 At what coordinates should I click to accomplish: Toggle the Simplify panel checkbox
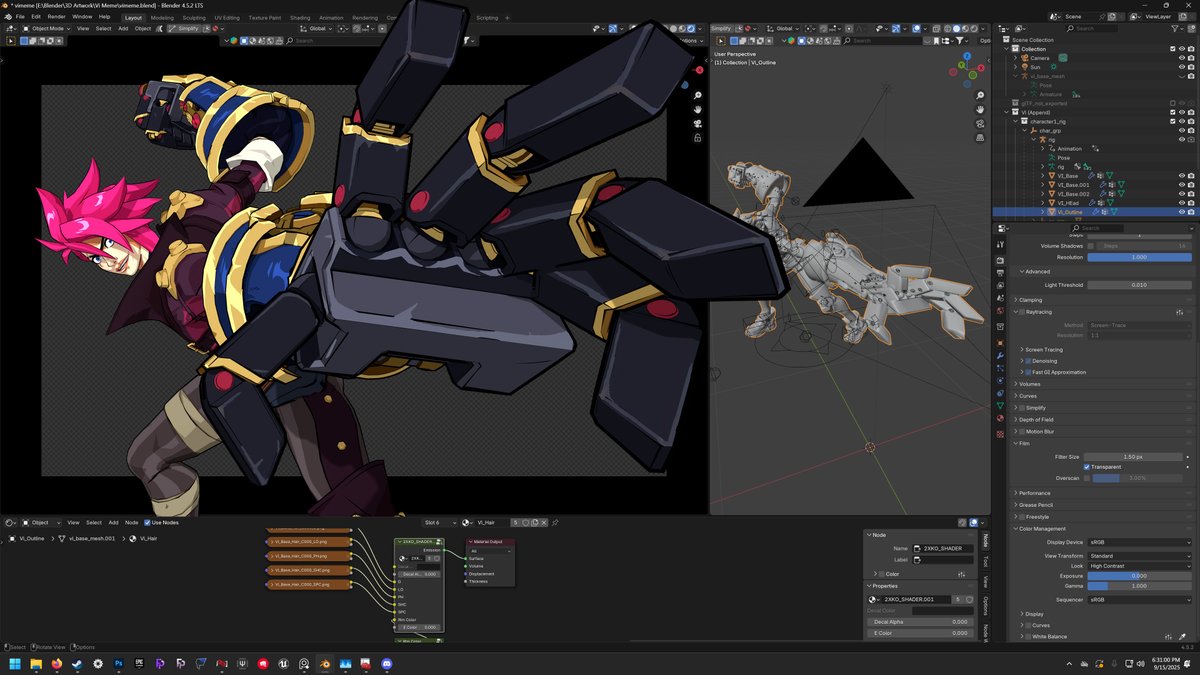[1021, 408]
